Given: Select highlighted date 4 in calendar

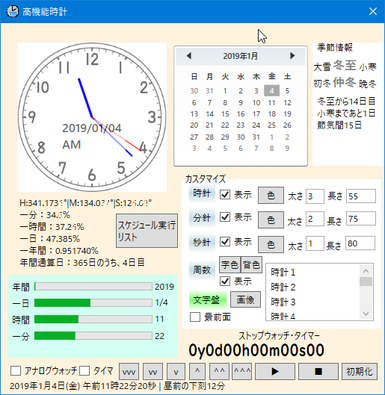Looking at the screenshot, I should coord(272,90).
